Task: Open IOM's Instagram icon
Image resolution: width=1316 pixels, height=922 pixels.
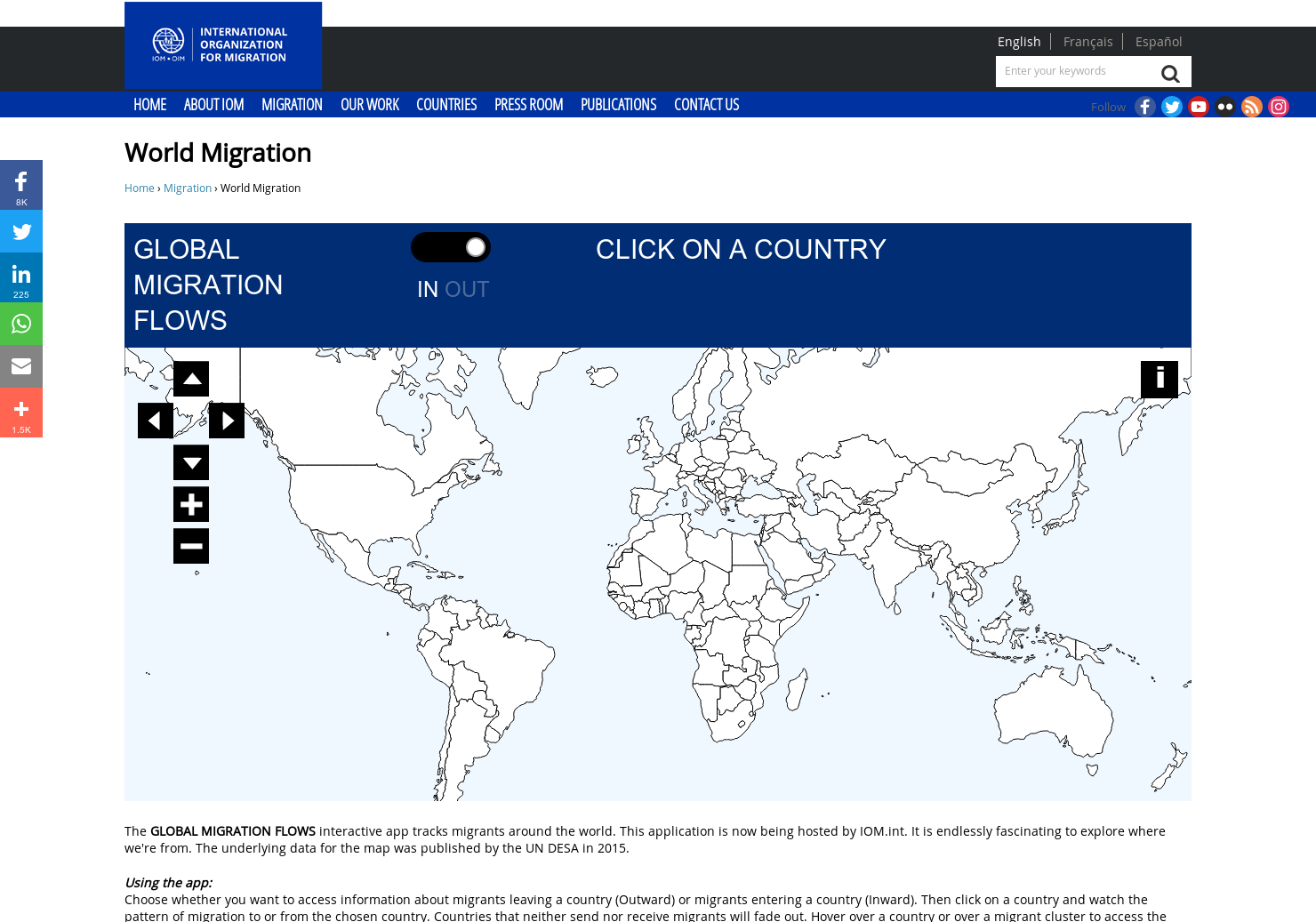Action: click(1279, 106)
